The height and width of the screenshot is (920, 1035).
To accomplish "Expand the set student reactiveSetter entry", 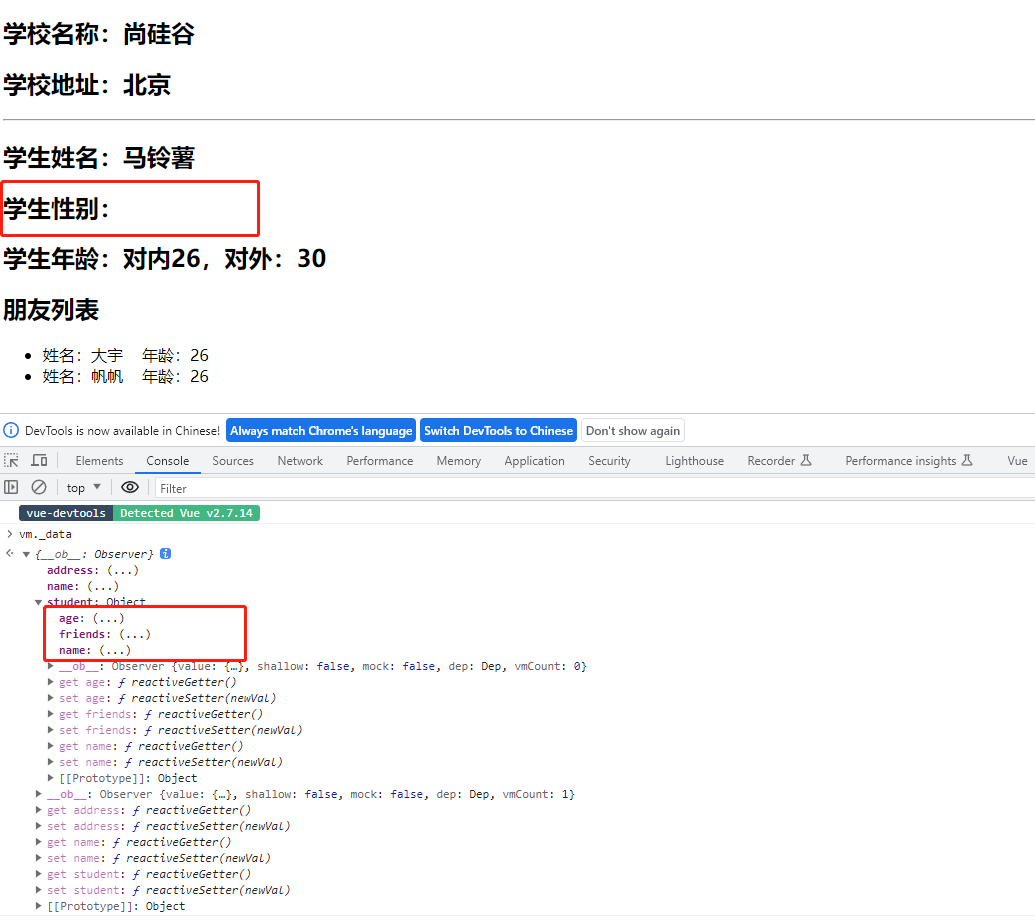I will point(38,890).
